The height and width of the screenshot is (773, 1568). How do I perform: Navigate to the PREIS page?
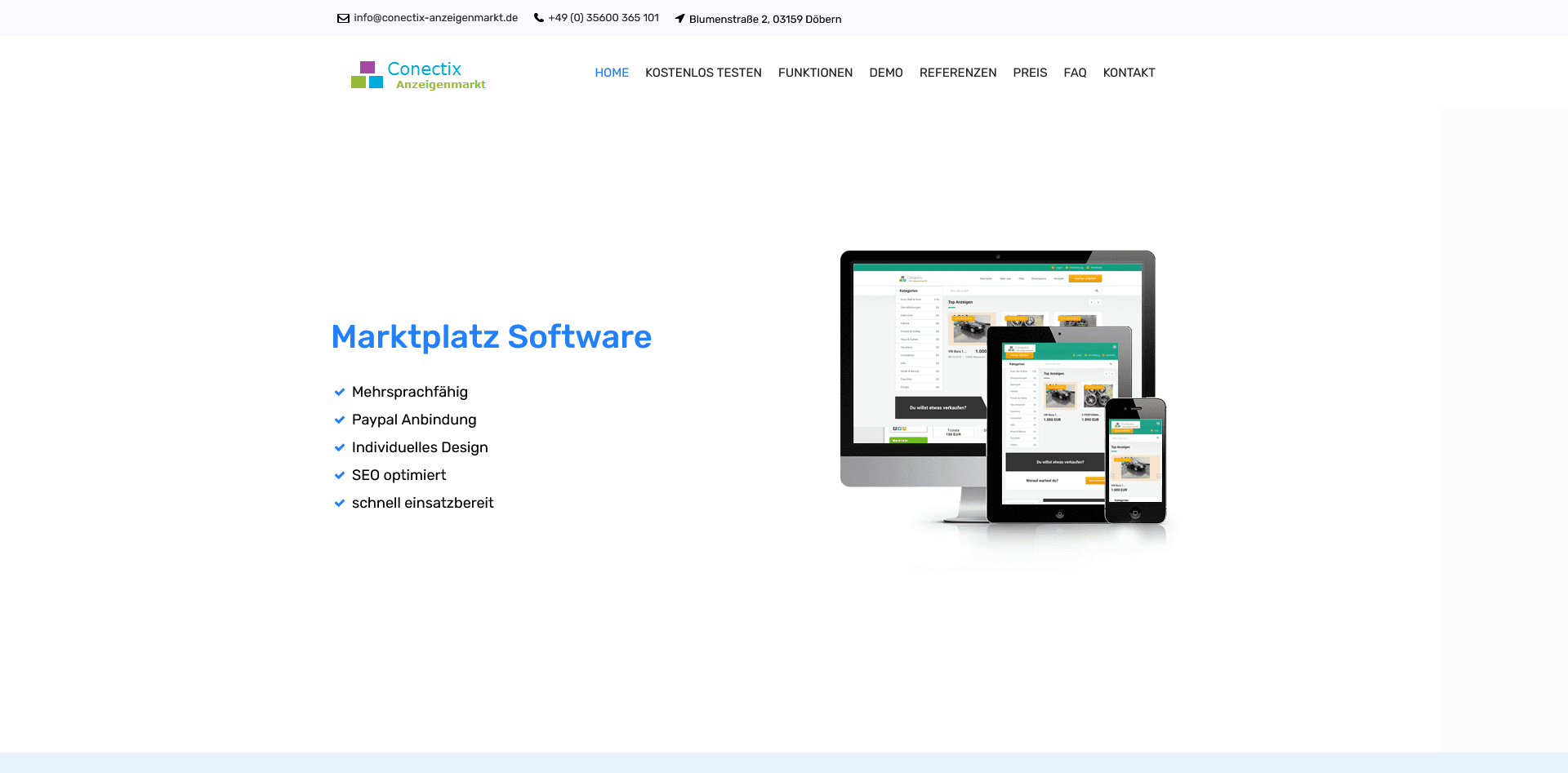(1030, 73)
